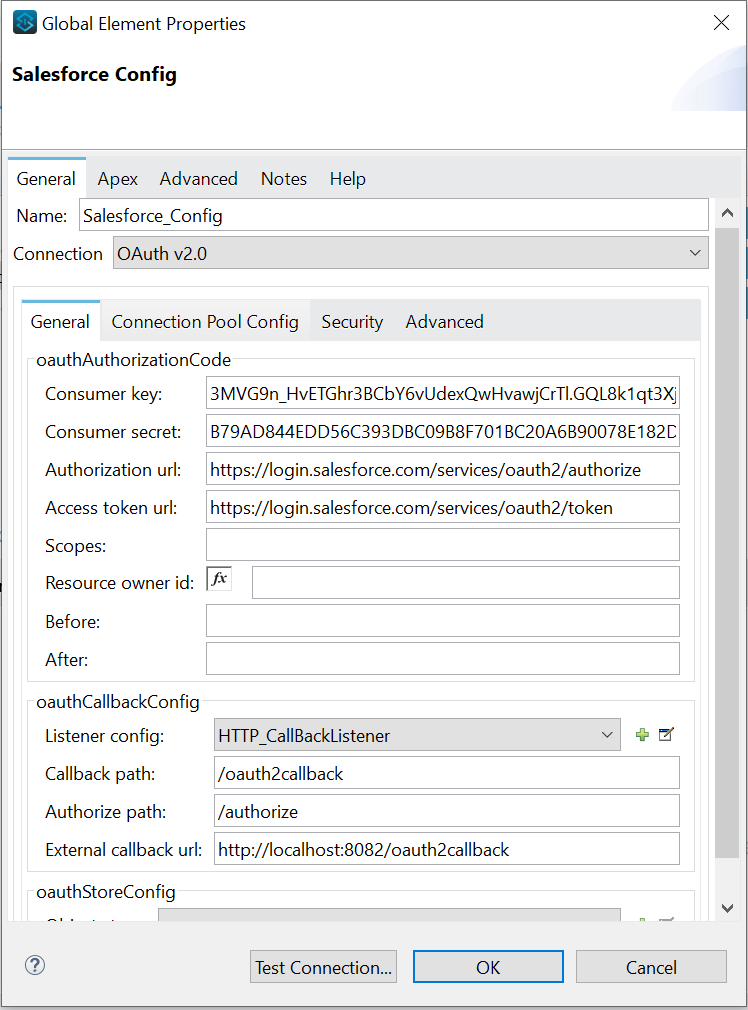The width and height of the screenshot is (748, 1010).
Task: Switch to the outer Apex tab
Action: (117, 178)
